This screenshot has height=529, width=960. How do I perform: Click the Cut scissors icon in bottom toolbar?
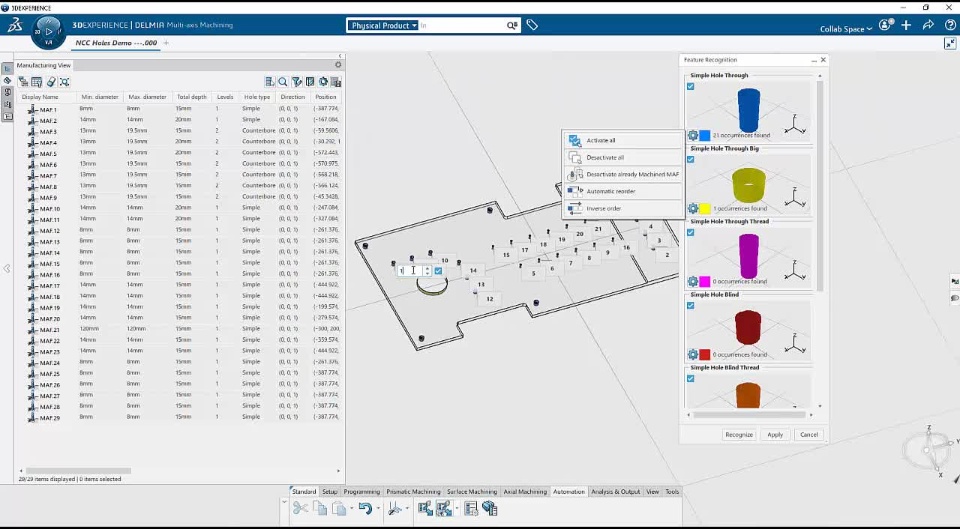(x=300, y=508)
